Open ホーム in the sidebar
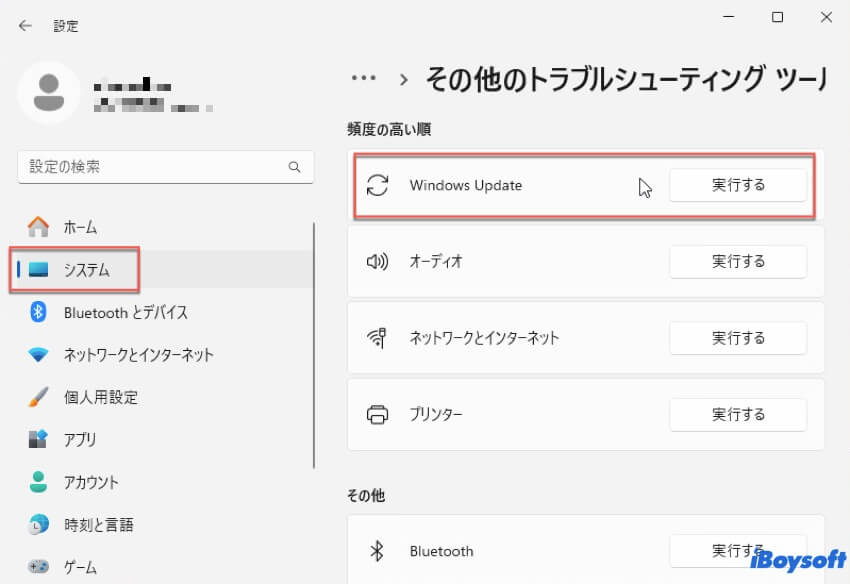 [80, 227]
